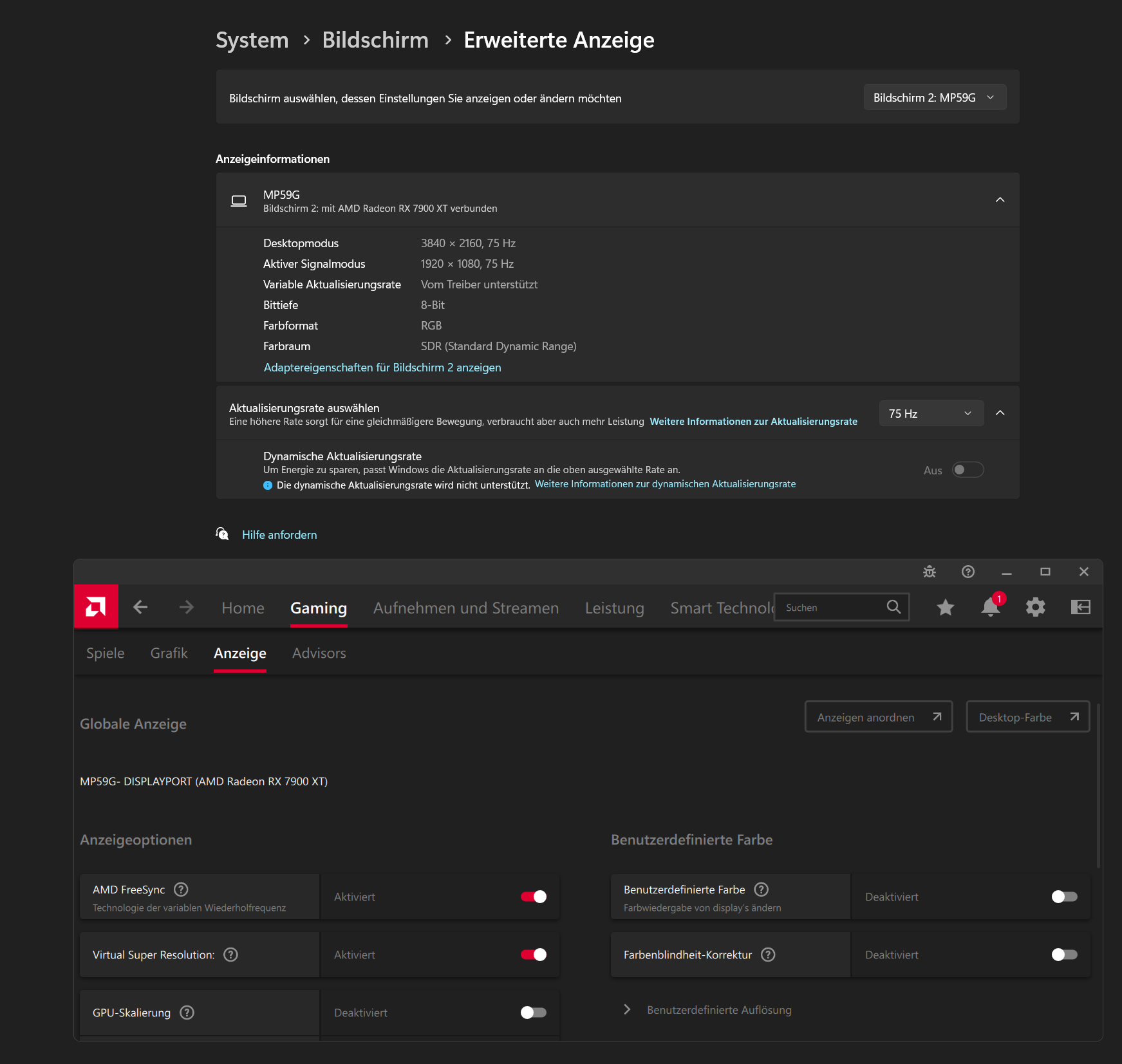The height and width of the screenshot is (1064, 1122).
Task: Toggle Dynamische Aktualisierungsrate switch
Action: [968, 470]
